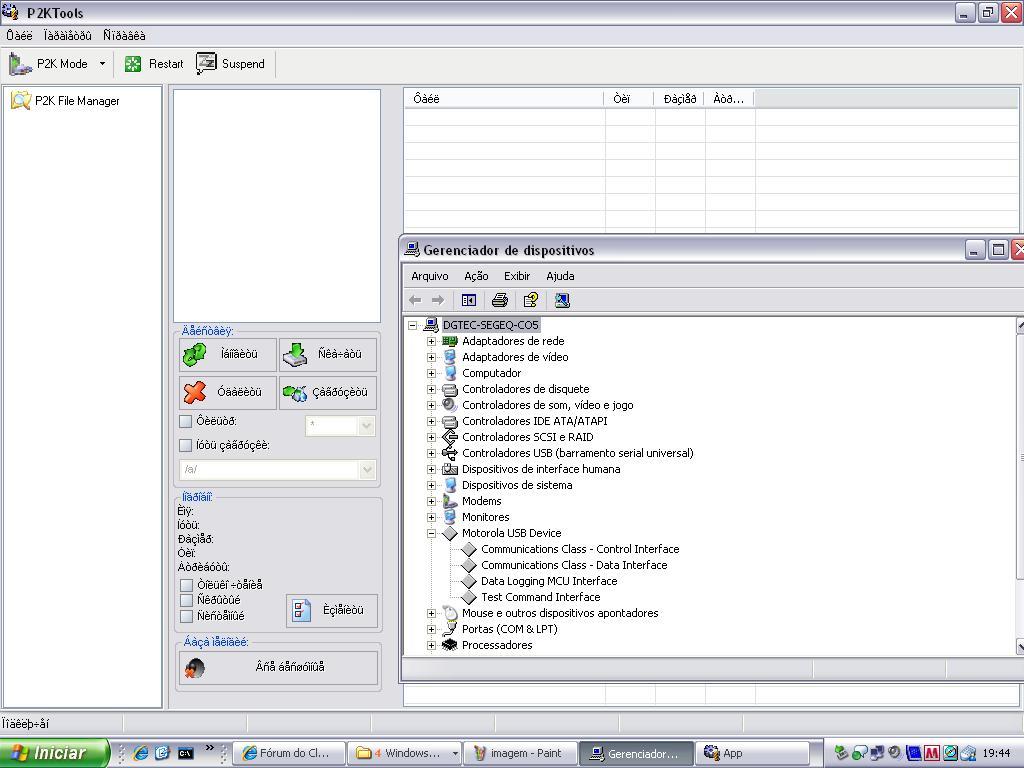Screen dimensions: 1024x768
Task: Click the Monitores icon in device tree
Action: (450, 517)
